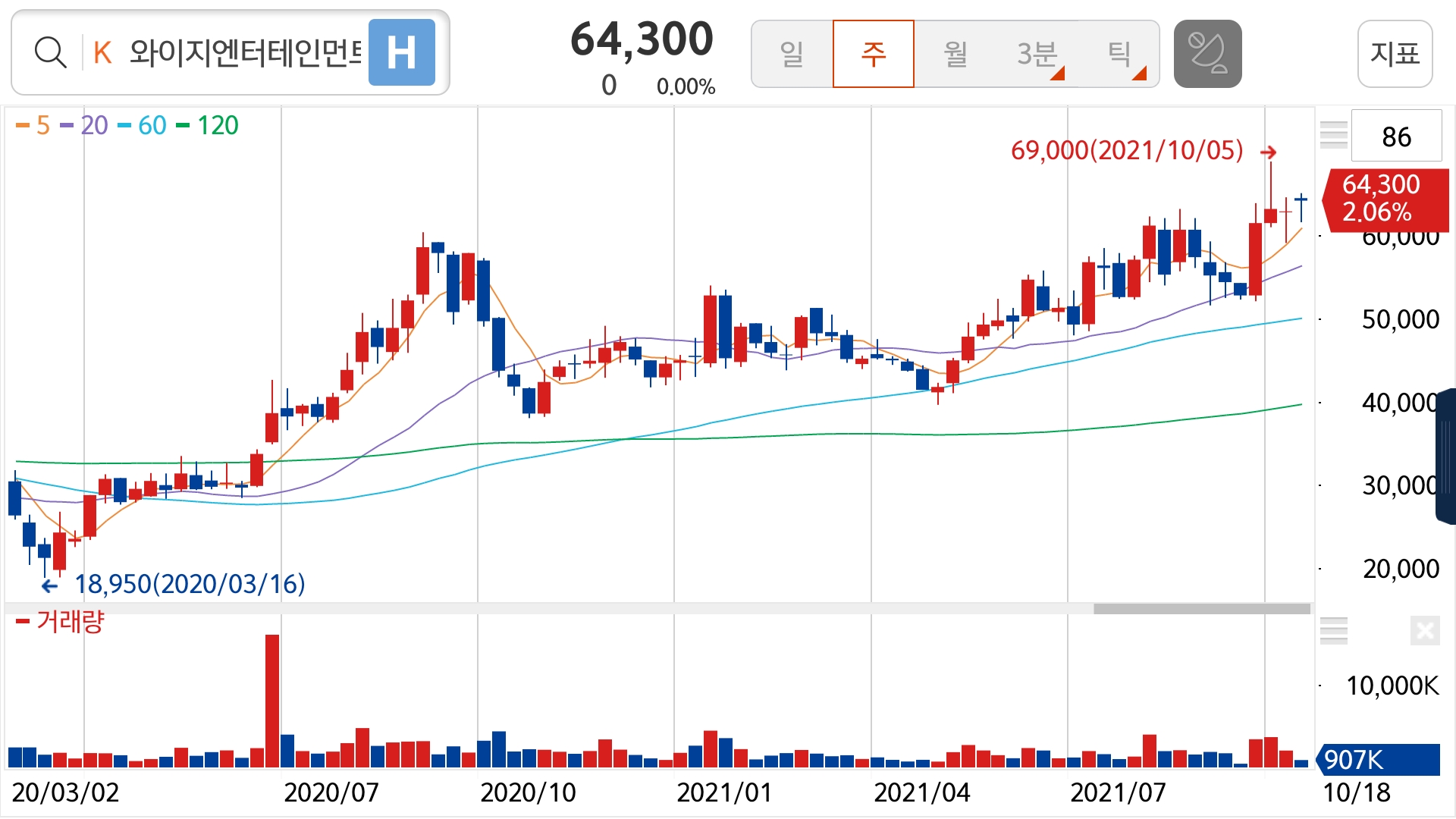
Task: Toggle the 60-day moving average legend
Action: 143,125
